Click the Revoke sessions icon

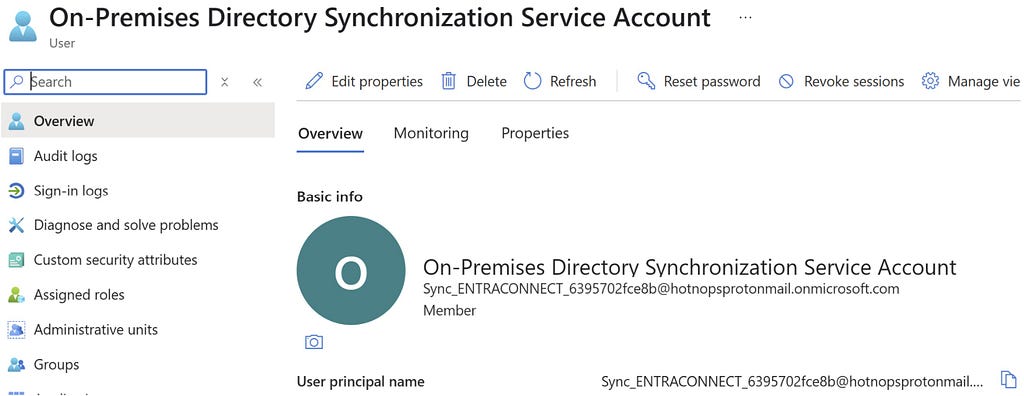click(x=786, y=82)
